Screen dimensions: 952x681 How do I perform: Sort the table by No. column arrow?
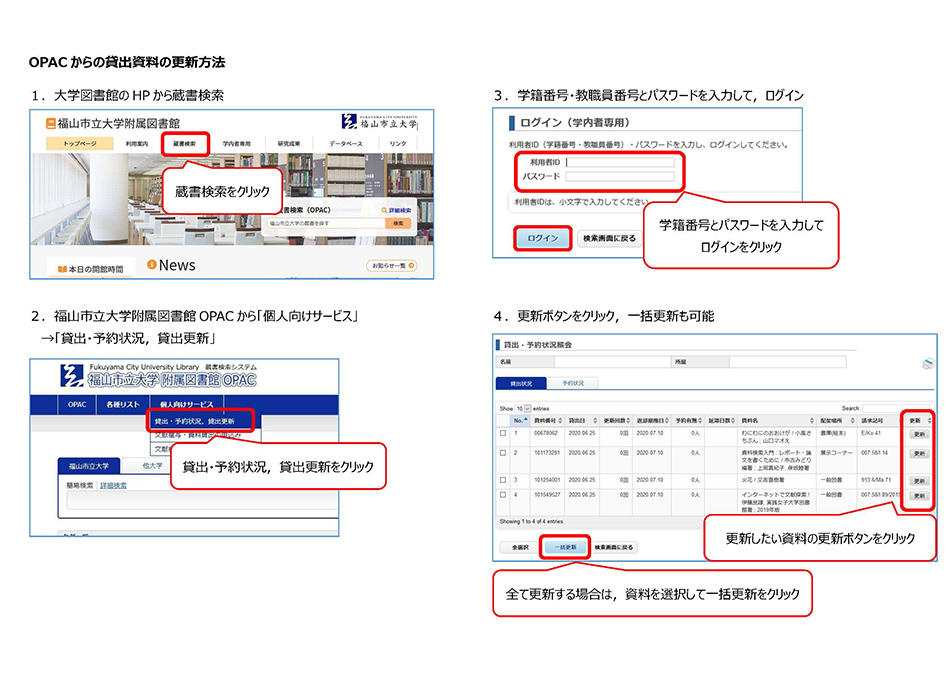coord(526,420)
